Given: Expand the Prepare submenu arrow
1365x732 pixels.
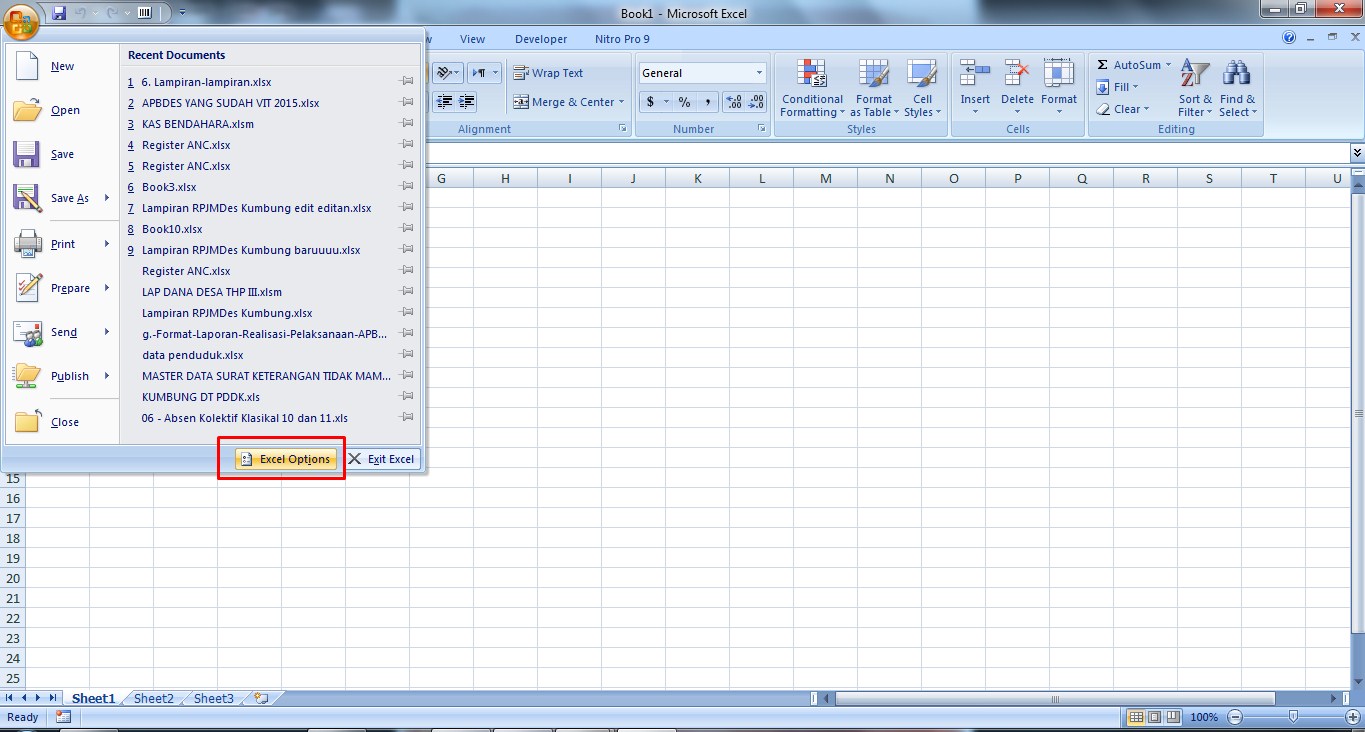Looking at the screenshot, I should tap(107, 288).
